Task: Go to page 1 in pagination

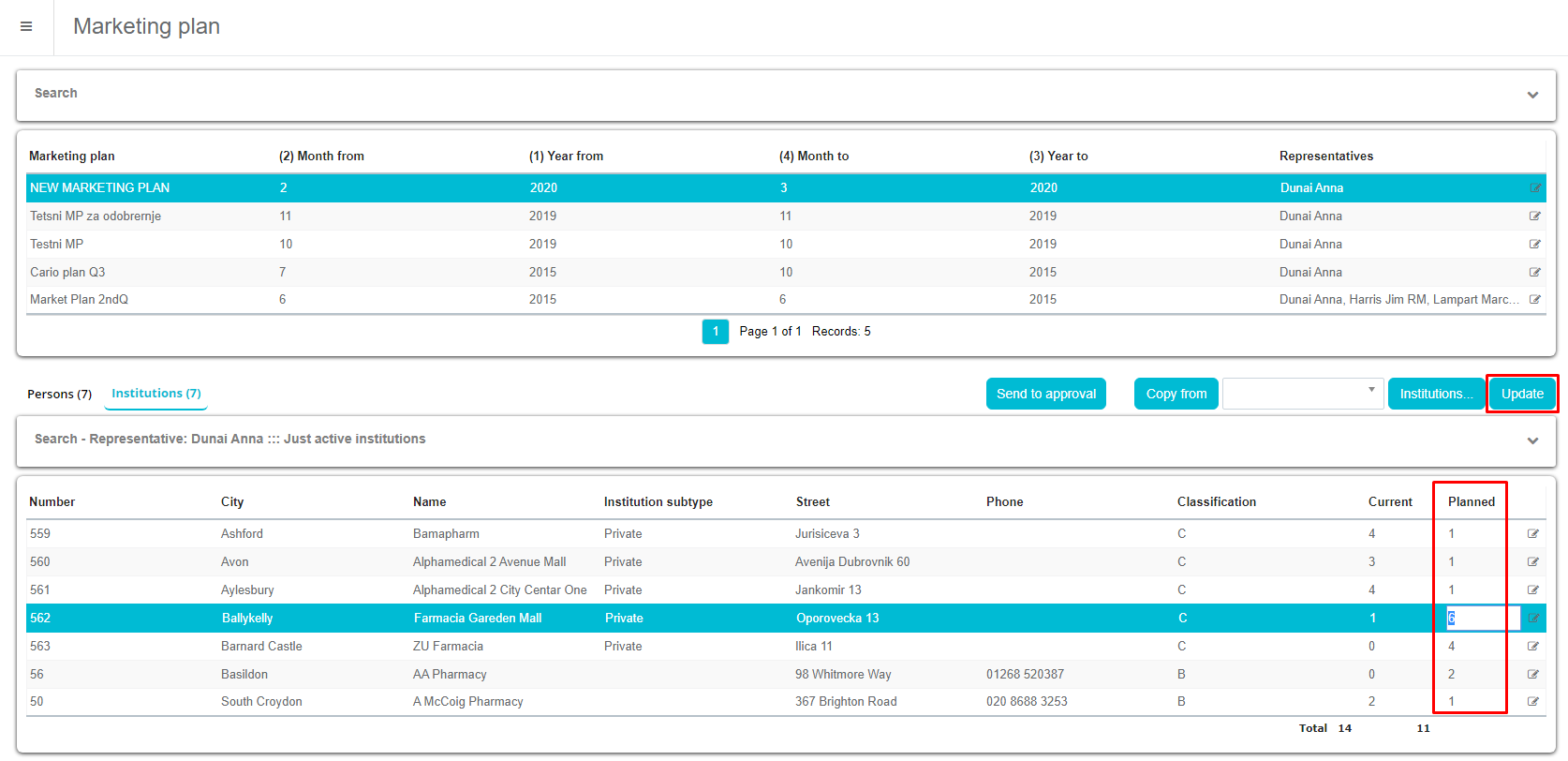Action: pos(715,332)
